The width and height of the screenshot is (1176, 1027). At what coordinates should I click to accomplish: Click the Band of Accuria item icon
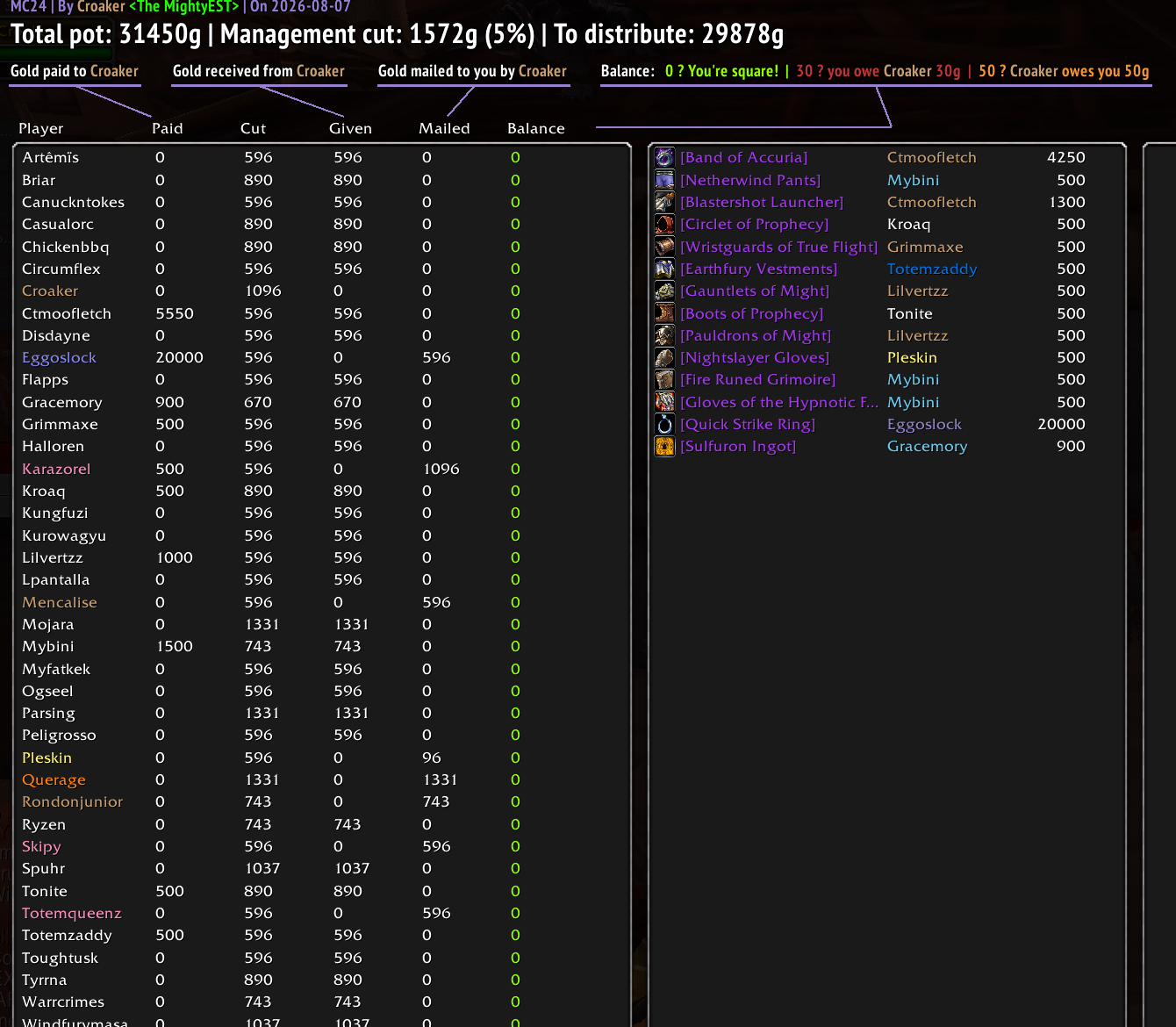pyautogui.click(x=665, y=157)
